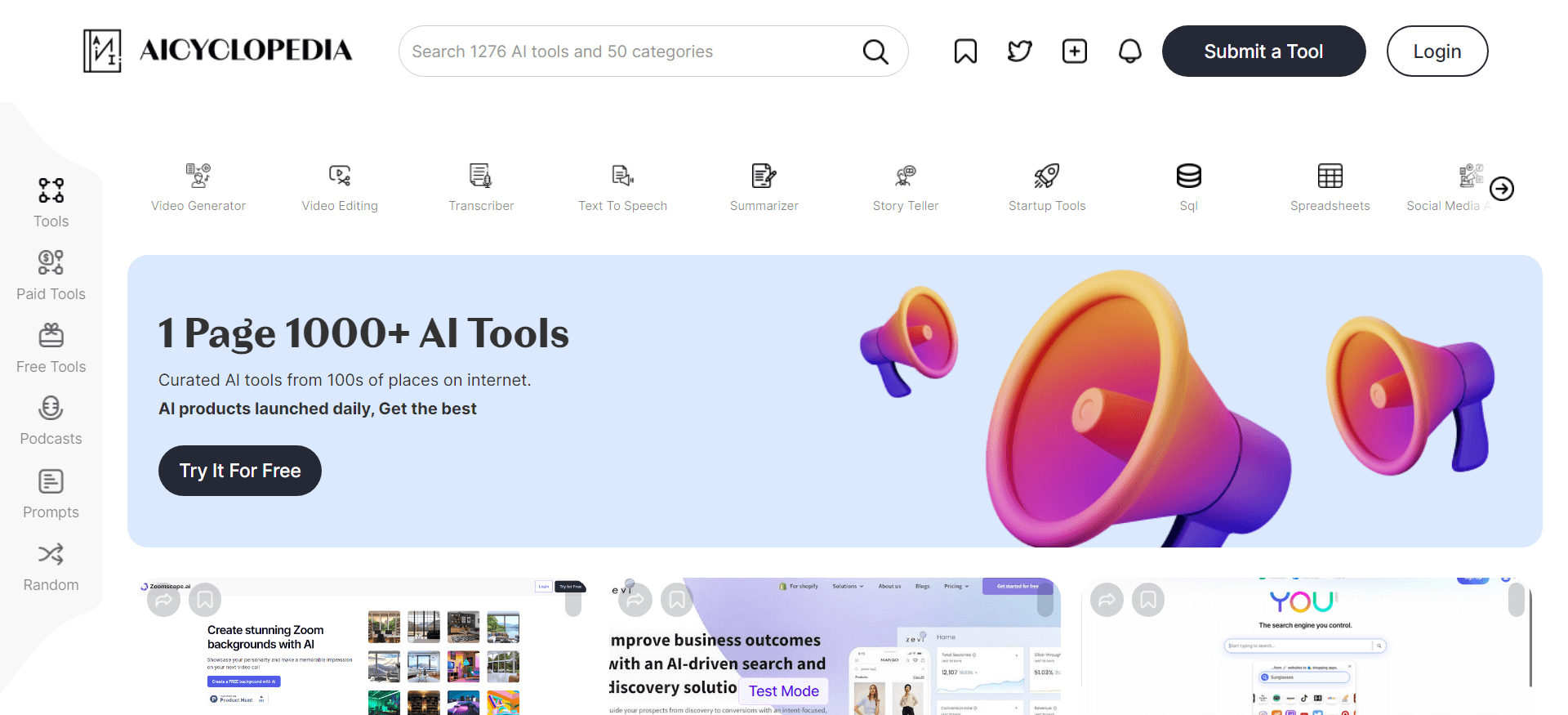
Task: Click the plus-square add icon in header
Action: [1074, 51]
